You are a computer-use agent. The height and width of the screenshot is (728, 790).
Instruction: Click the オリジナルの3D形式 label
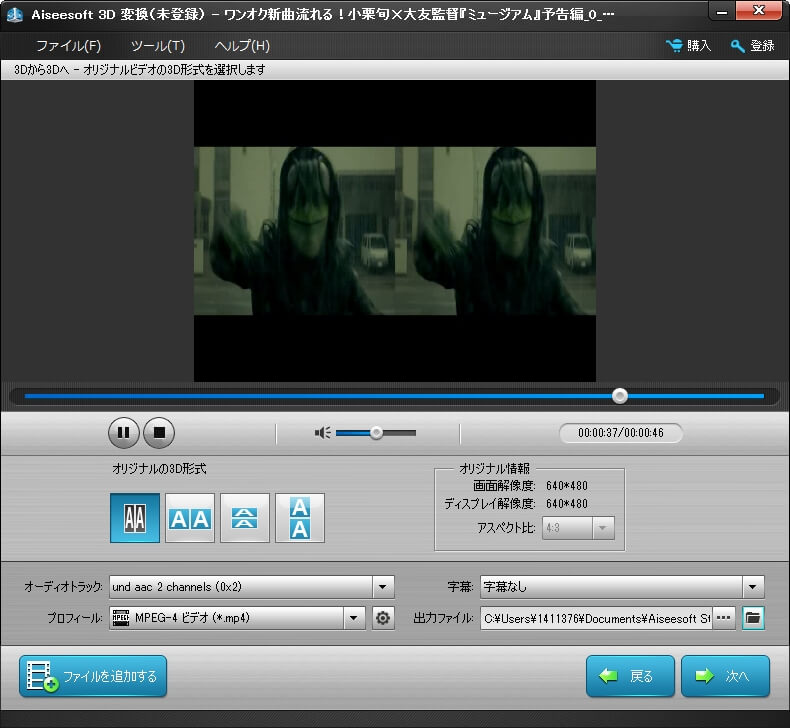pyautogui.click(x=159, y=469)
